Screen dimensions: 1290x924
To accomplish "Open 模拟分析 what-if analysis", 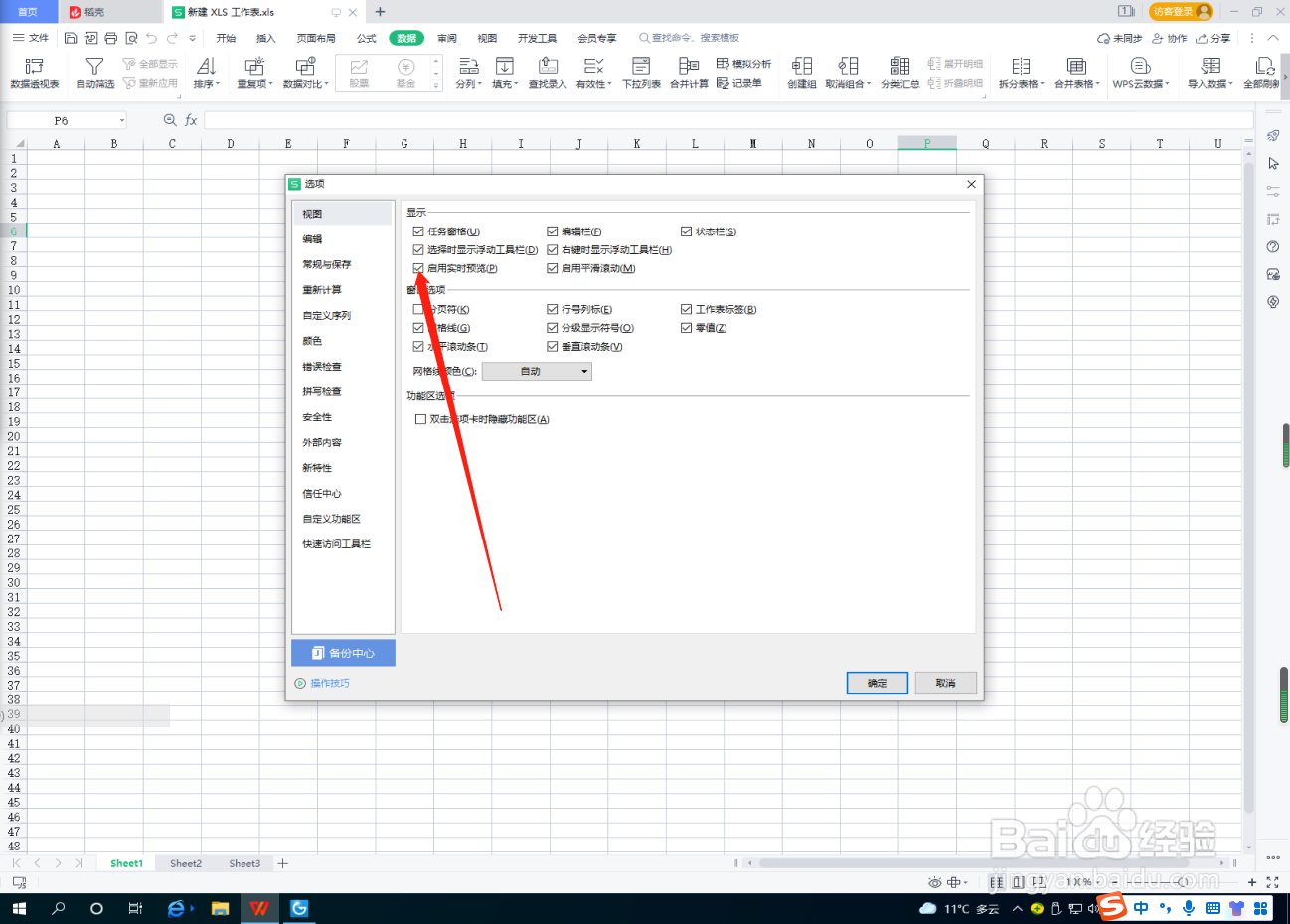I will pos(743,64).
